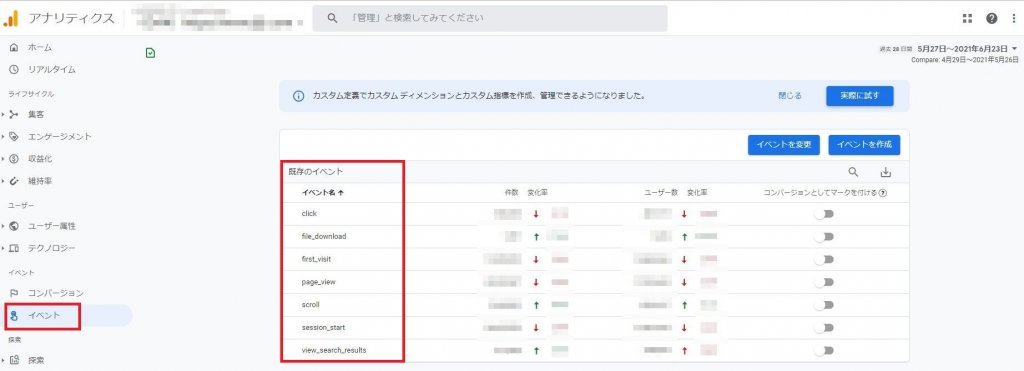
Task: Expand the ユーザー属性 section arrow
Action: [x=3, y=226]
